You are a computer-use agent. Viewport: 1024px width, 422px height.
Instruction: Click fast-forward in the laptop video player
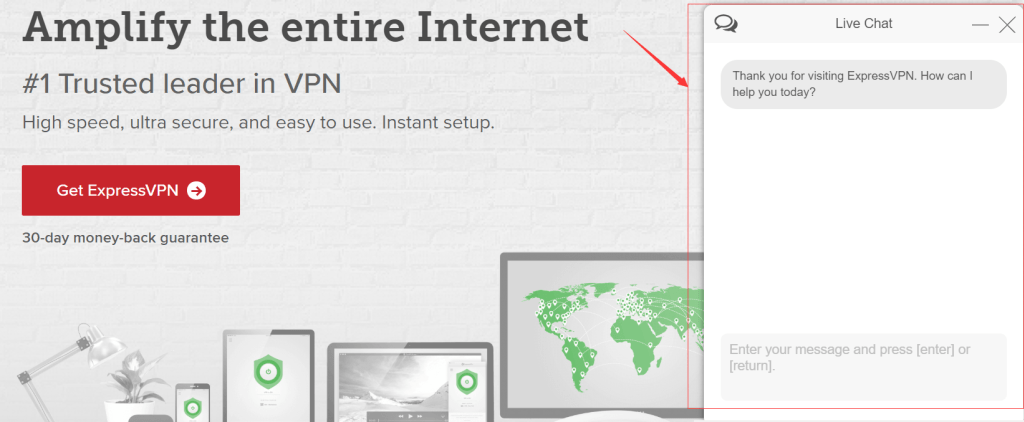[x=419, y=416]
